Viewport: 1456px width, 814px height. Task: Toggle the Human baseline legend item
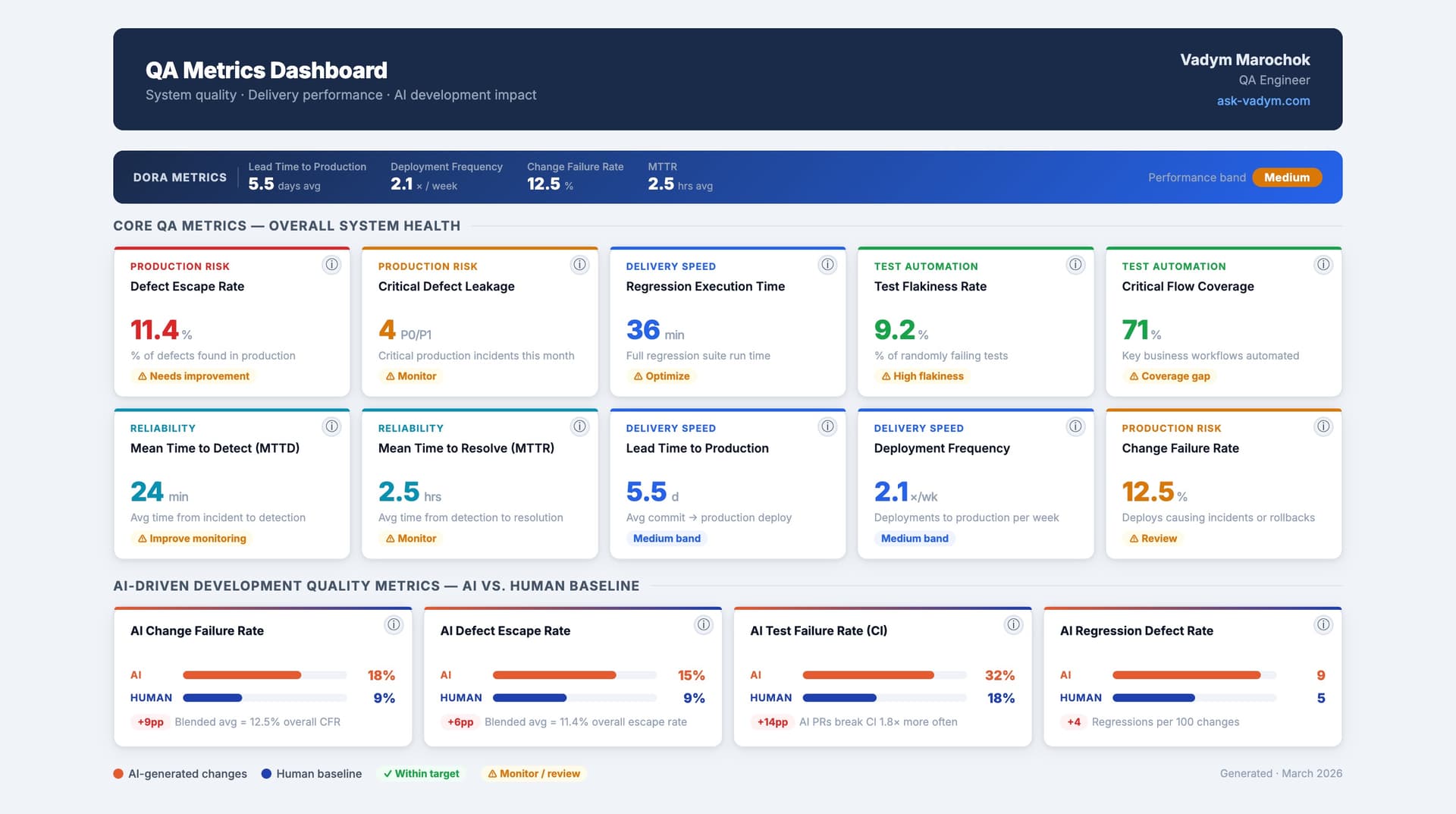coord(311,774)
